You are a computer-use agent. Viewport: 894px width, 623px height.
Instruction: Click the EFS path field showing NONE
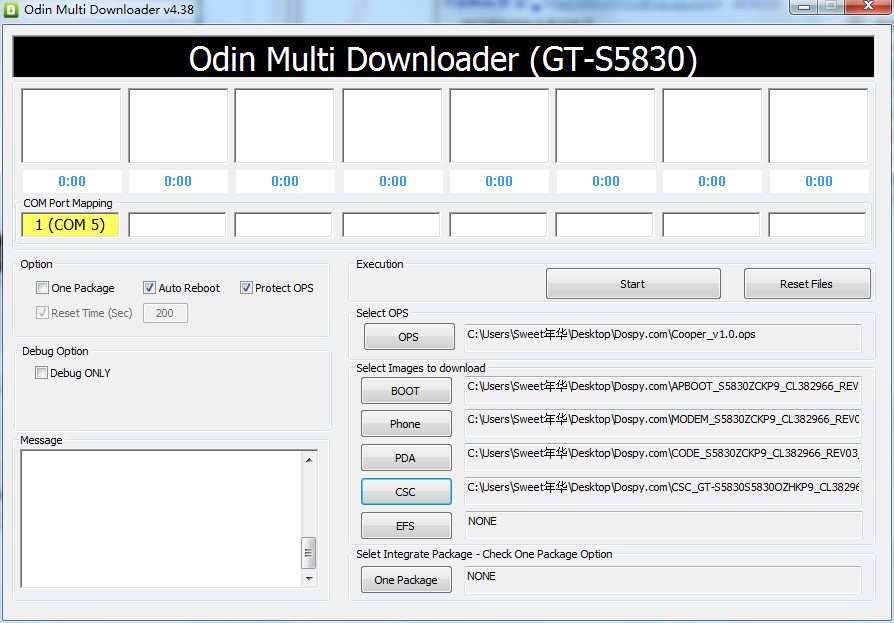663,525
